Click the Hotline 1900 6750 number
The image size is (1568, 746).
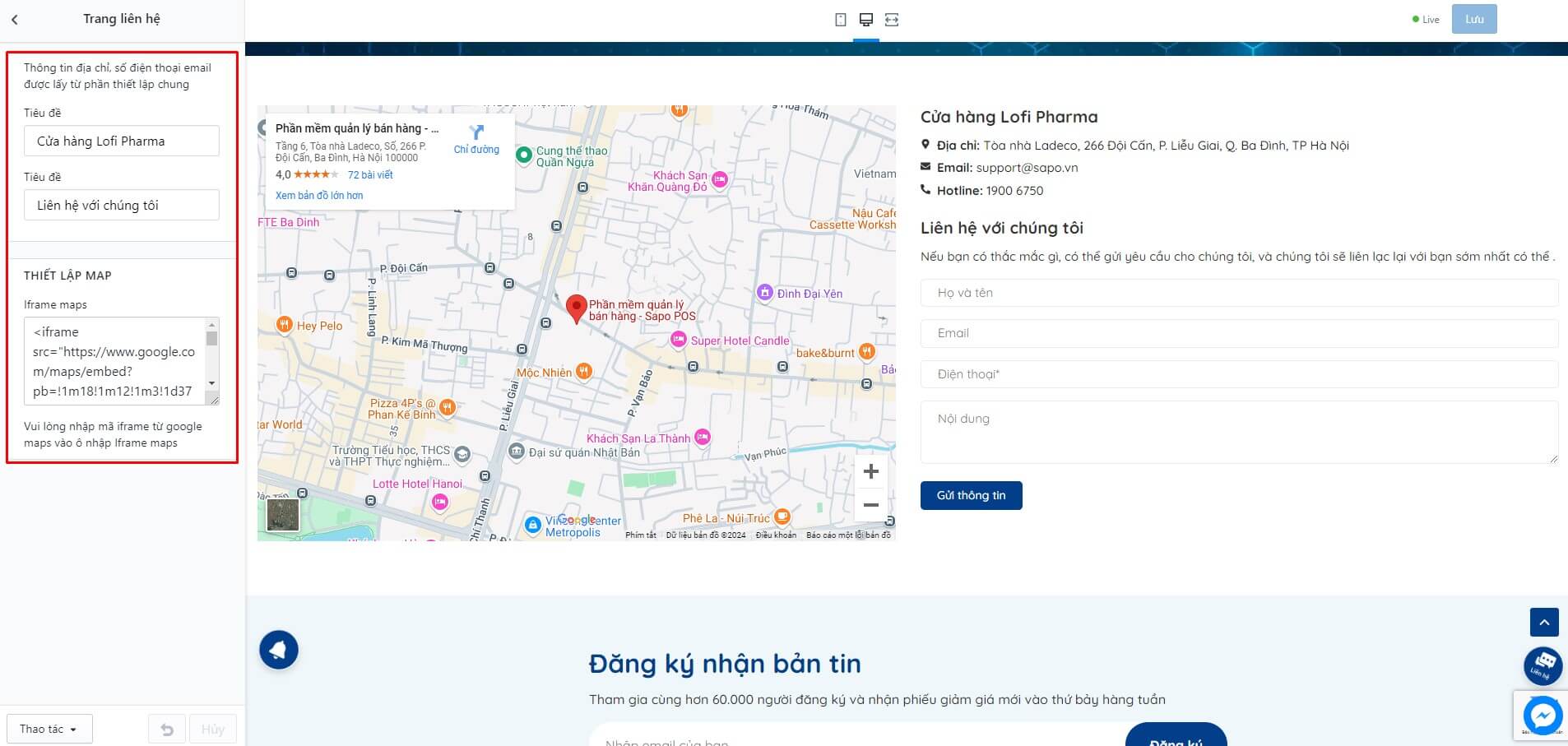tap(1014, 191)
